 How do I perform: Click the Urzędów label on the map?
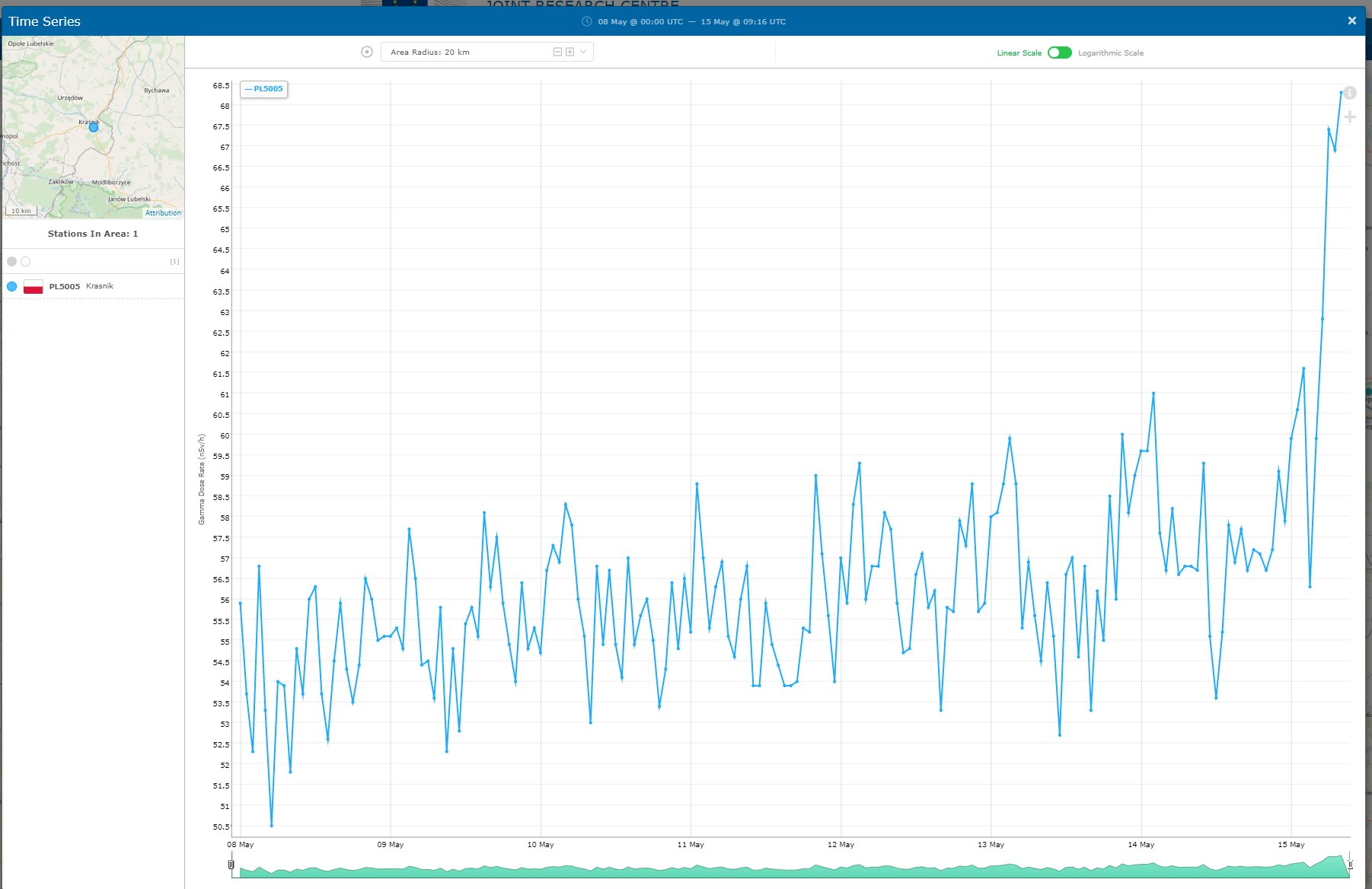(x=70, y=97)
